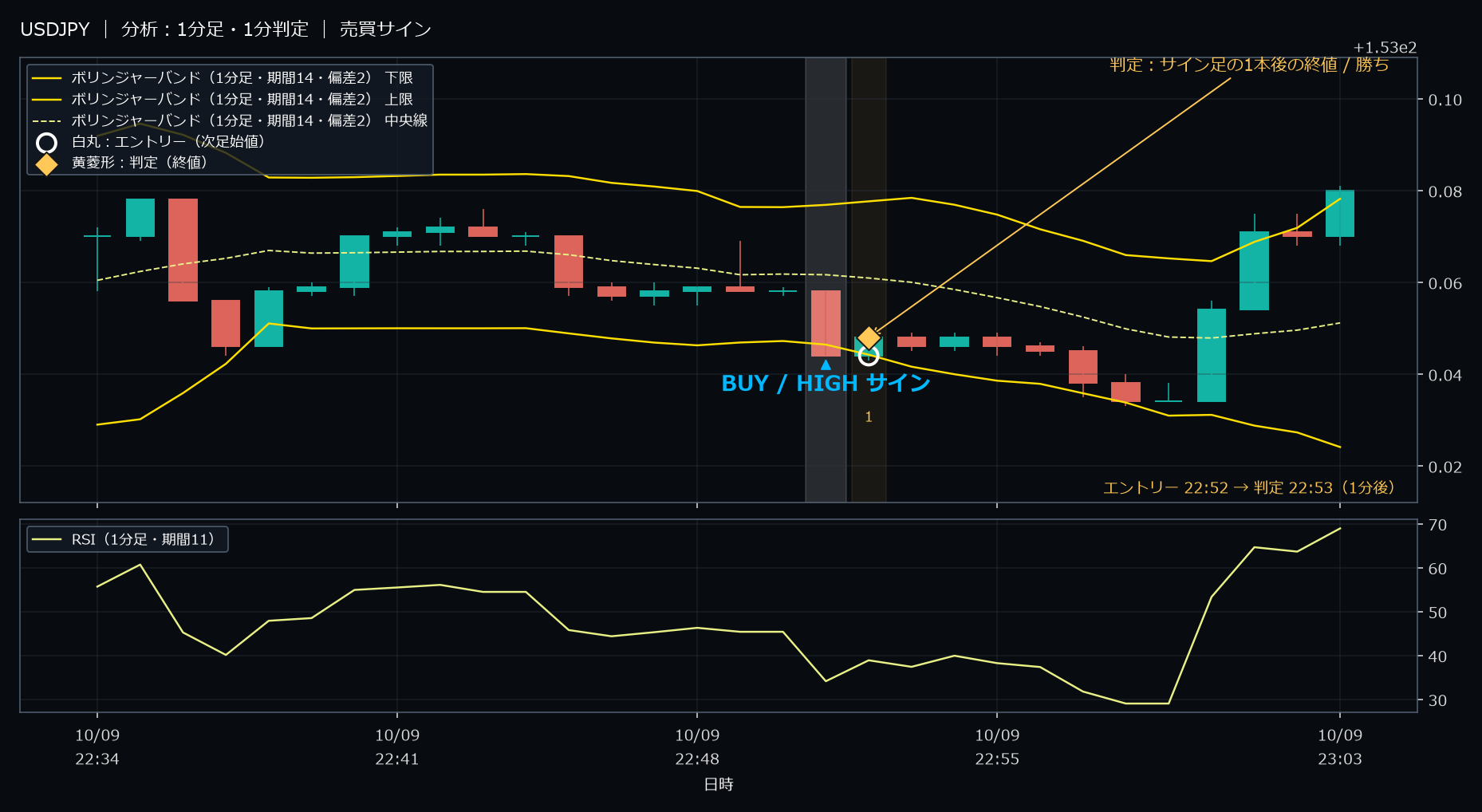This screenshot has height=812, width=1482.
Task: Click the RSI axis label 30
Action: coord(1437,700)
